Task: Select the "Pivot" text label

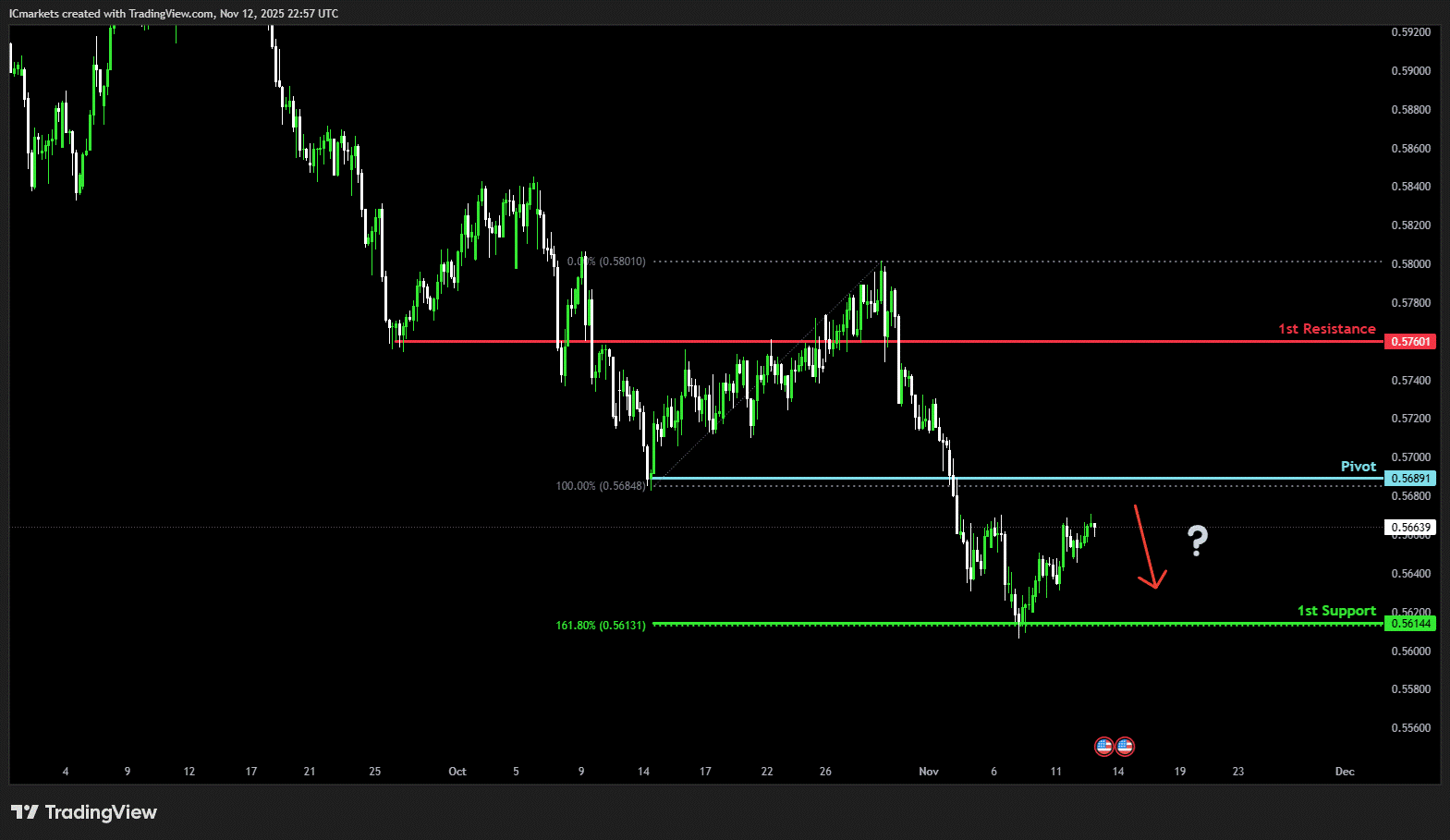Action: click(1358, 467)
